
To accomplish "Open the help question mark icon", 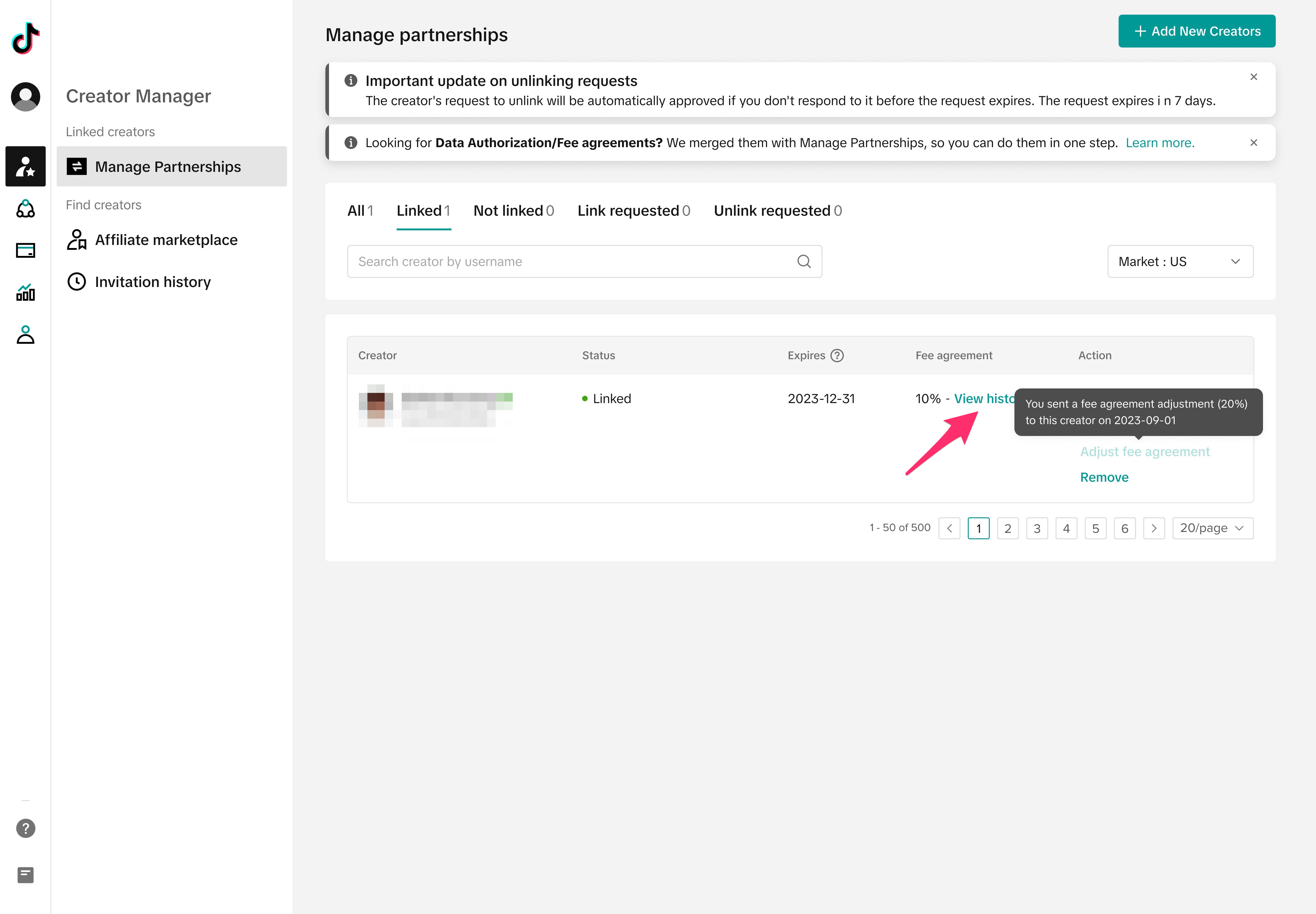I will pyautogui.click(x=25, y=828).
